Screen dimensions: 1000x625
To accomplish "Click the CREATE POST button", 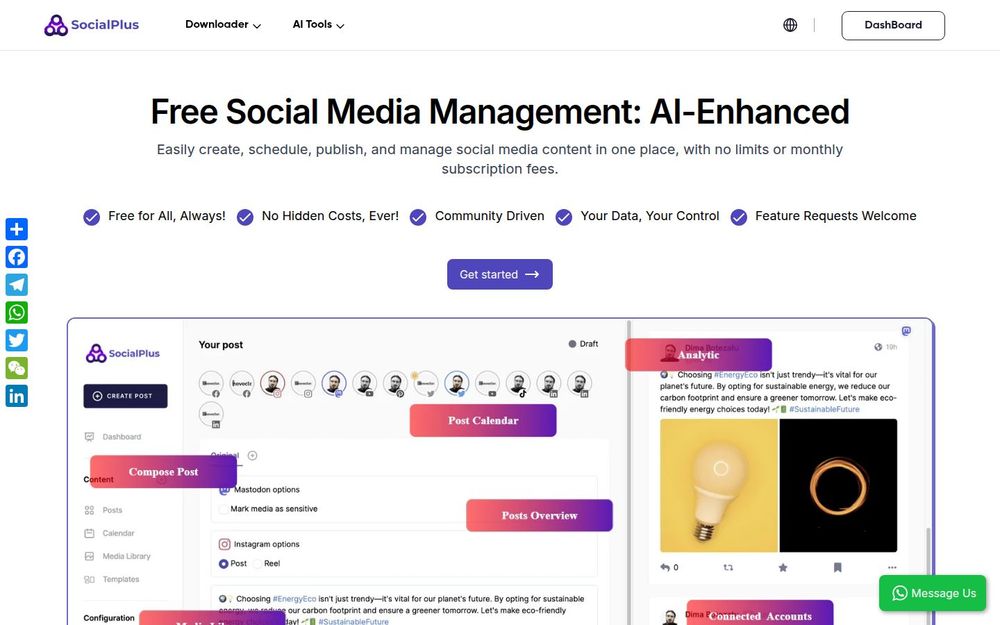I will (x=125, y=396).
